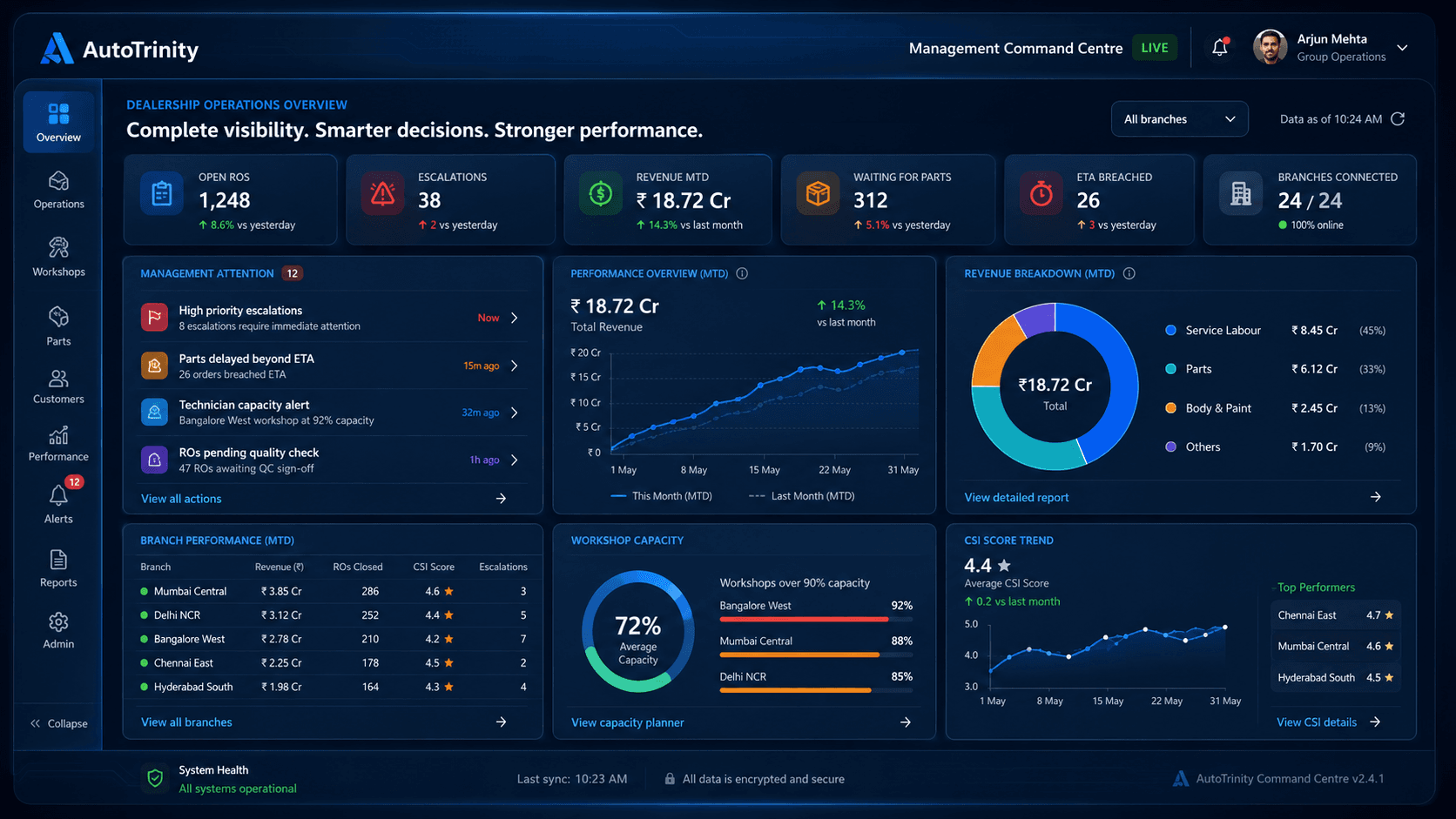Screen dimensions: 1456x819
Task: Click Revenue Breakdown info icon
Action: 1129,273
